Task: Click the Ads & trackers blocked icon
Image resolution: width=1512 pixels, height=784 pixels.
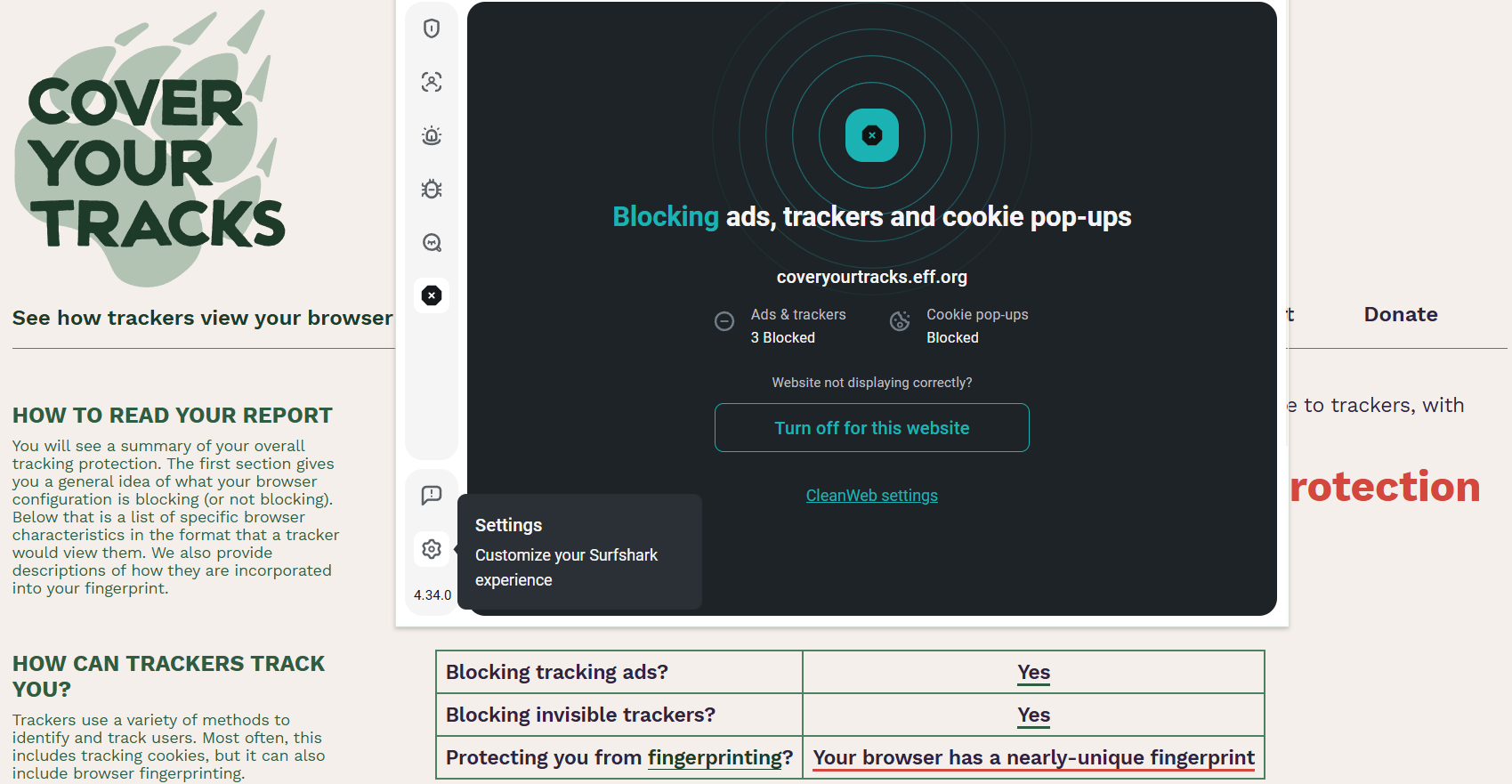Action: (724, 322)
